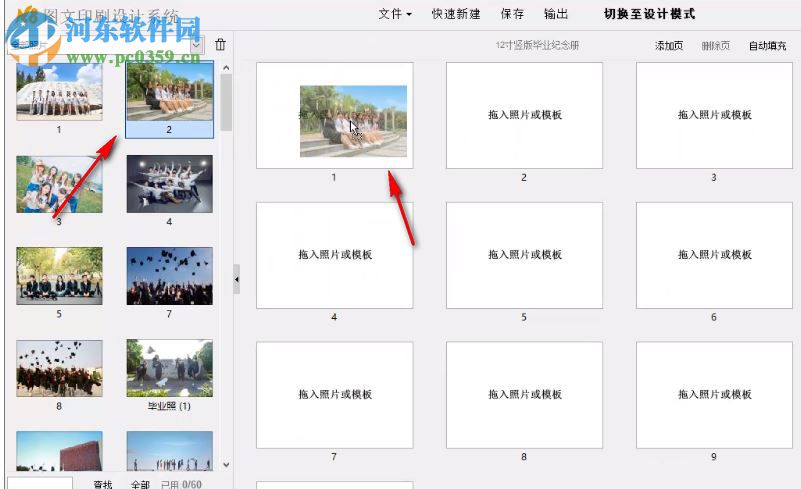This screenshot has width=801, height=489.
Task: Click 保存 to save project
Action: [512, 14]
